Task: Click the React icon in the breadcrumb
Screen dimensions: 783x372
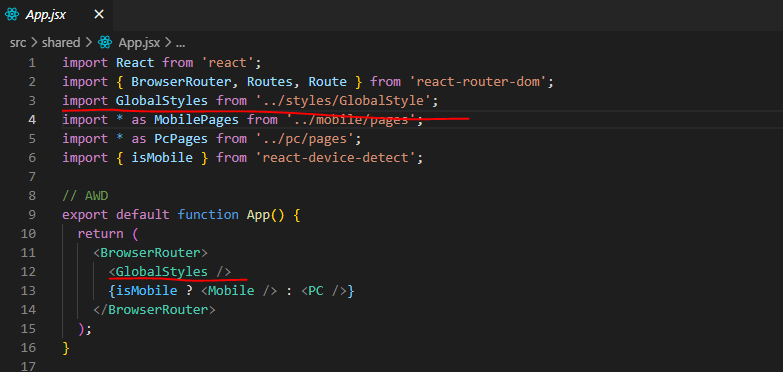Action: pyautogui.click(x=105, y=43)
